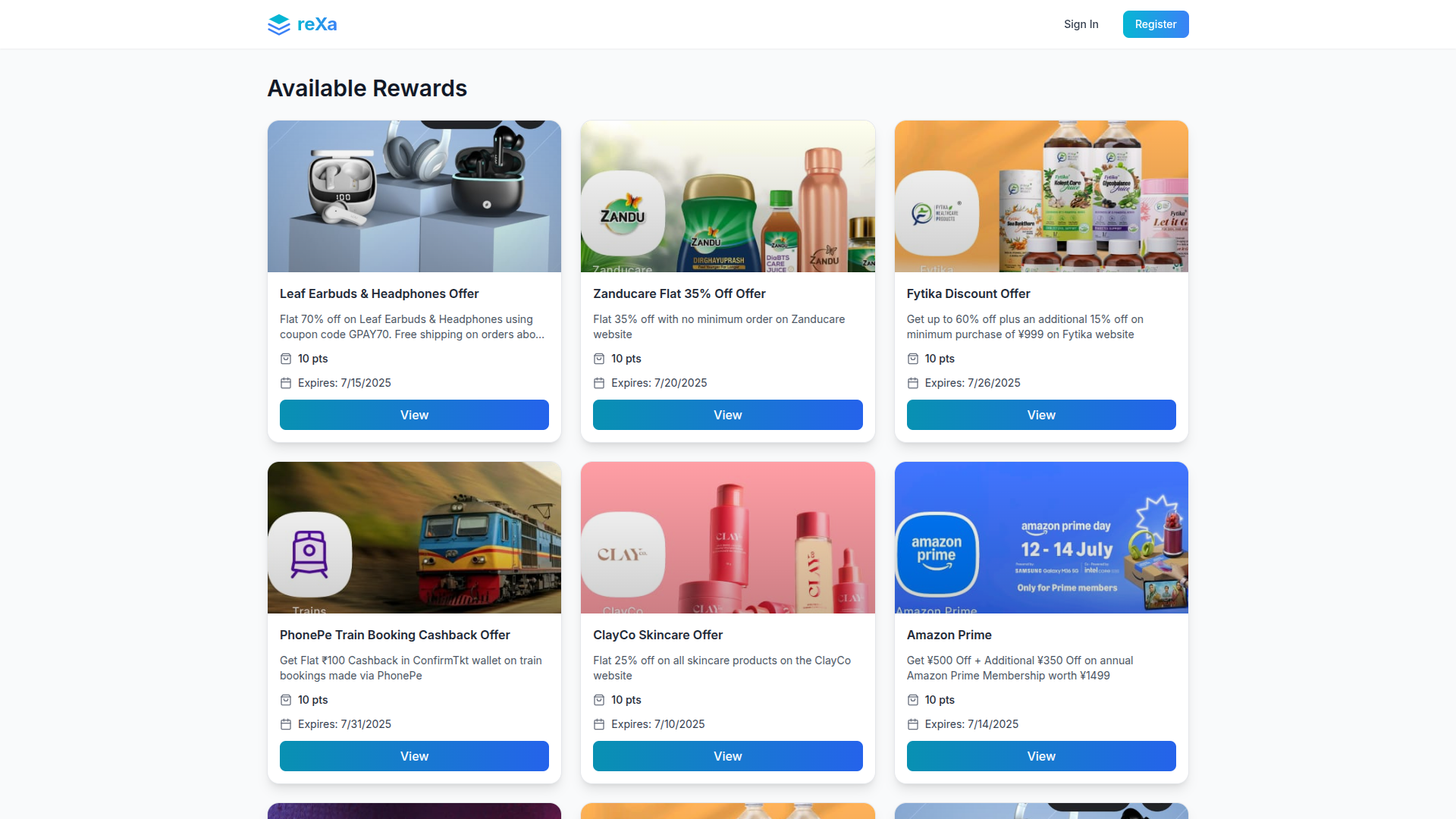This screenshot has width=1456, height=819.
Task: Click the Expires: 7/10/2025 text
Action: [x=658, y=724]
